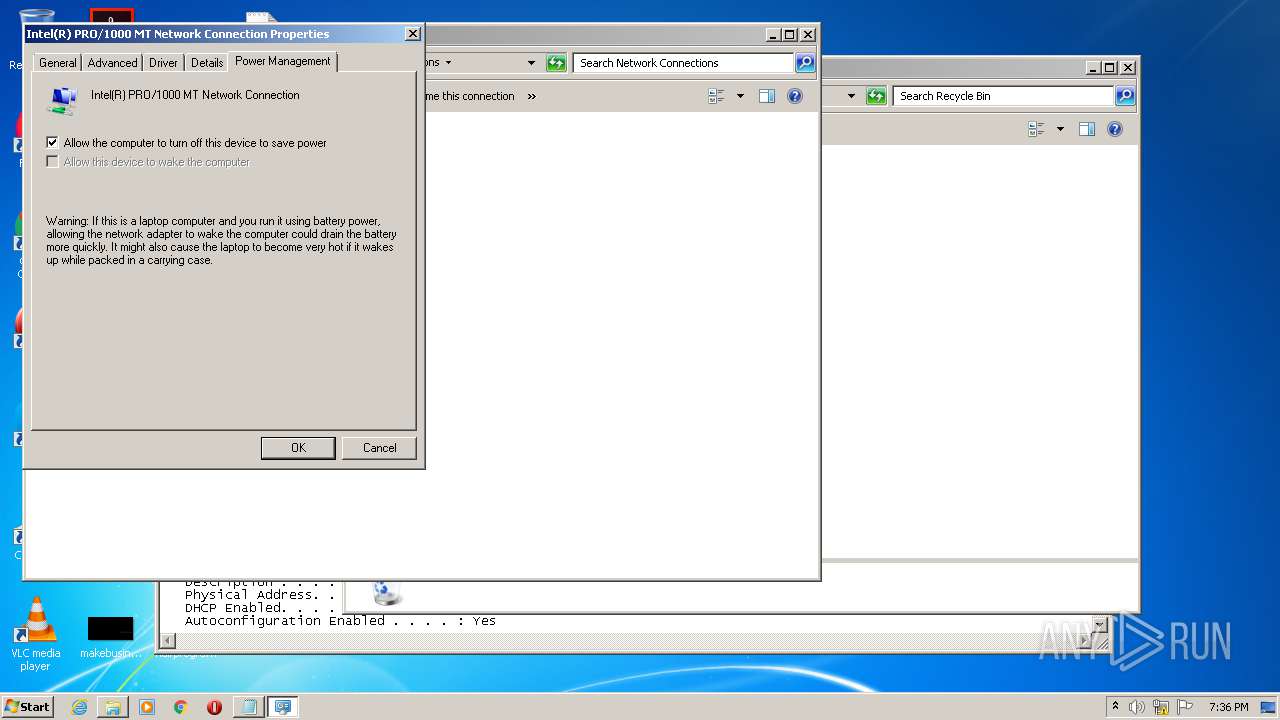The height and width of the screenshot is (720, 1280).
Task: Open the makebusin desktop file
Action: tap(110, 637)
